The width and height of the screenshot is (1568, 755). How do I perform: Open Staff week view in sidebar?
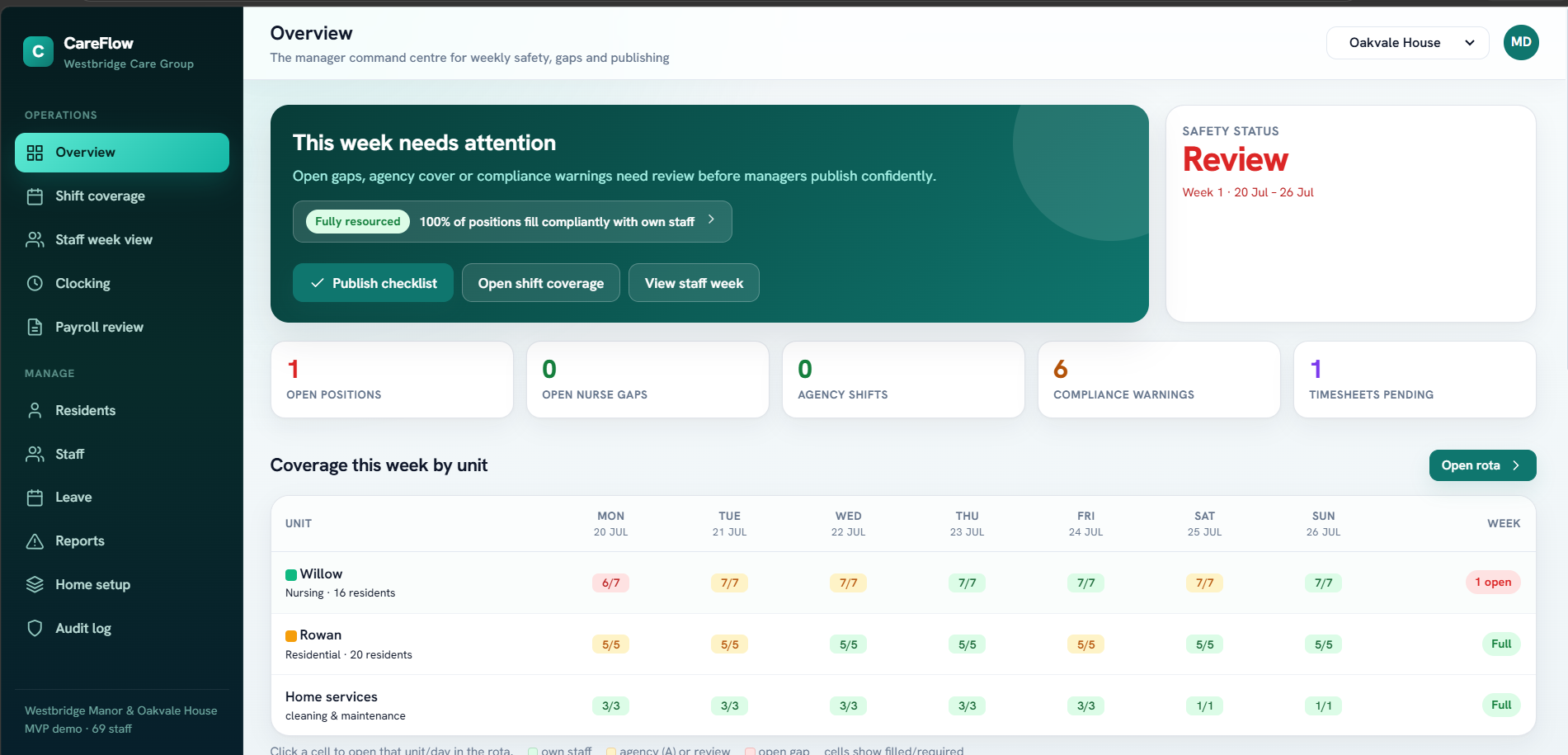122,240
